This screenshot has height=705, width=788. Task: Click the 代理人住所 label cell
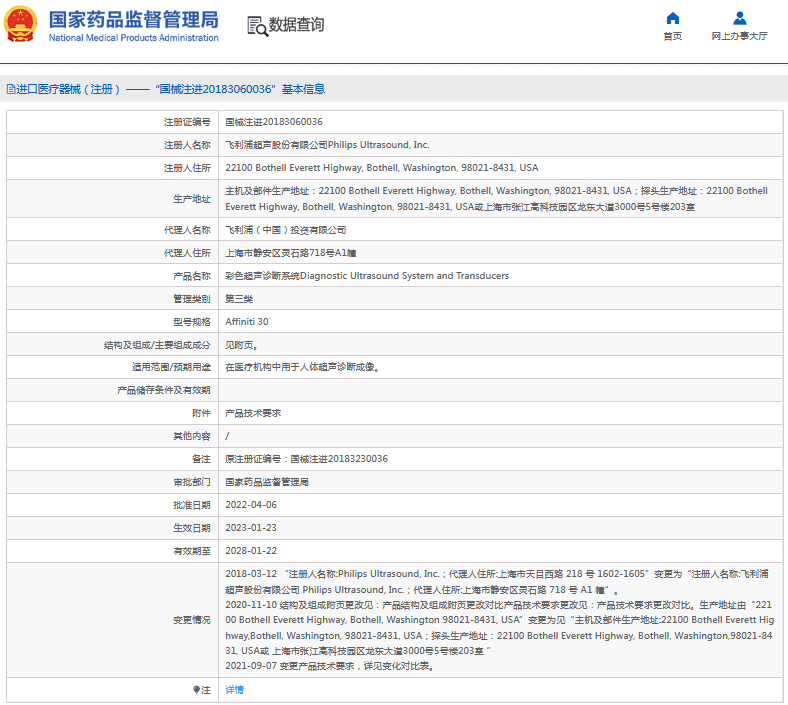coord(113,253)
